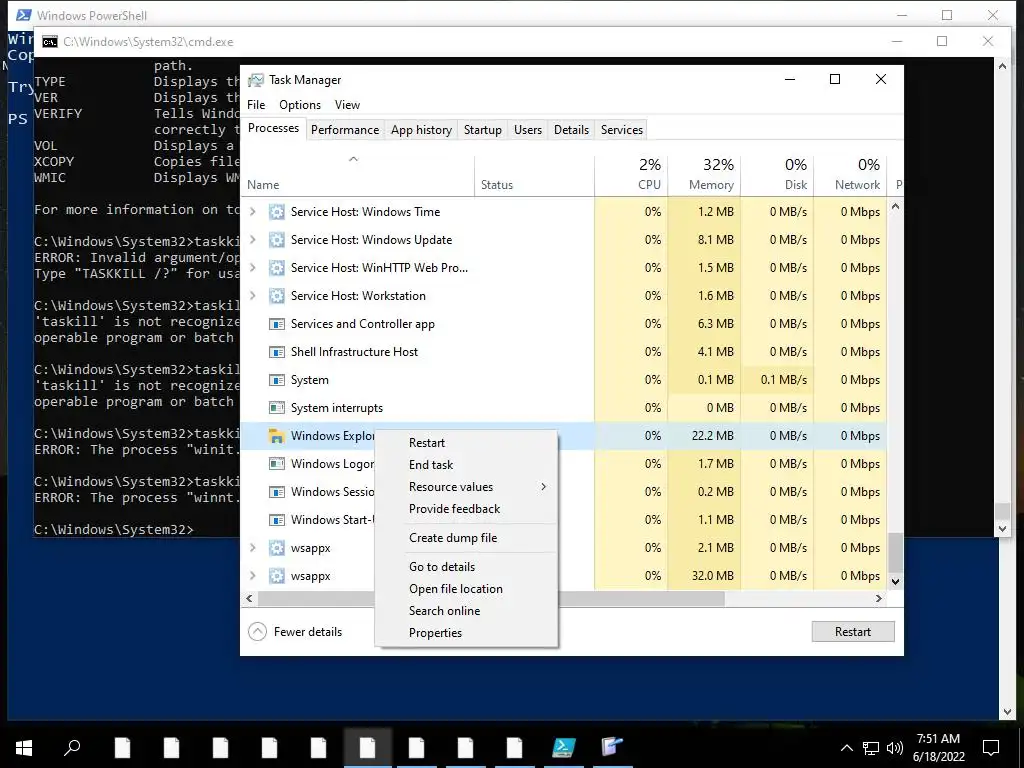Image resolution: width=1024 pixels, height=768 pixels.
Task: Open the Options menu
Action: pos(300,105)
